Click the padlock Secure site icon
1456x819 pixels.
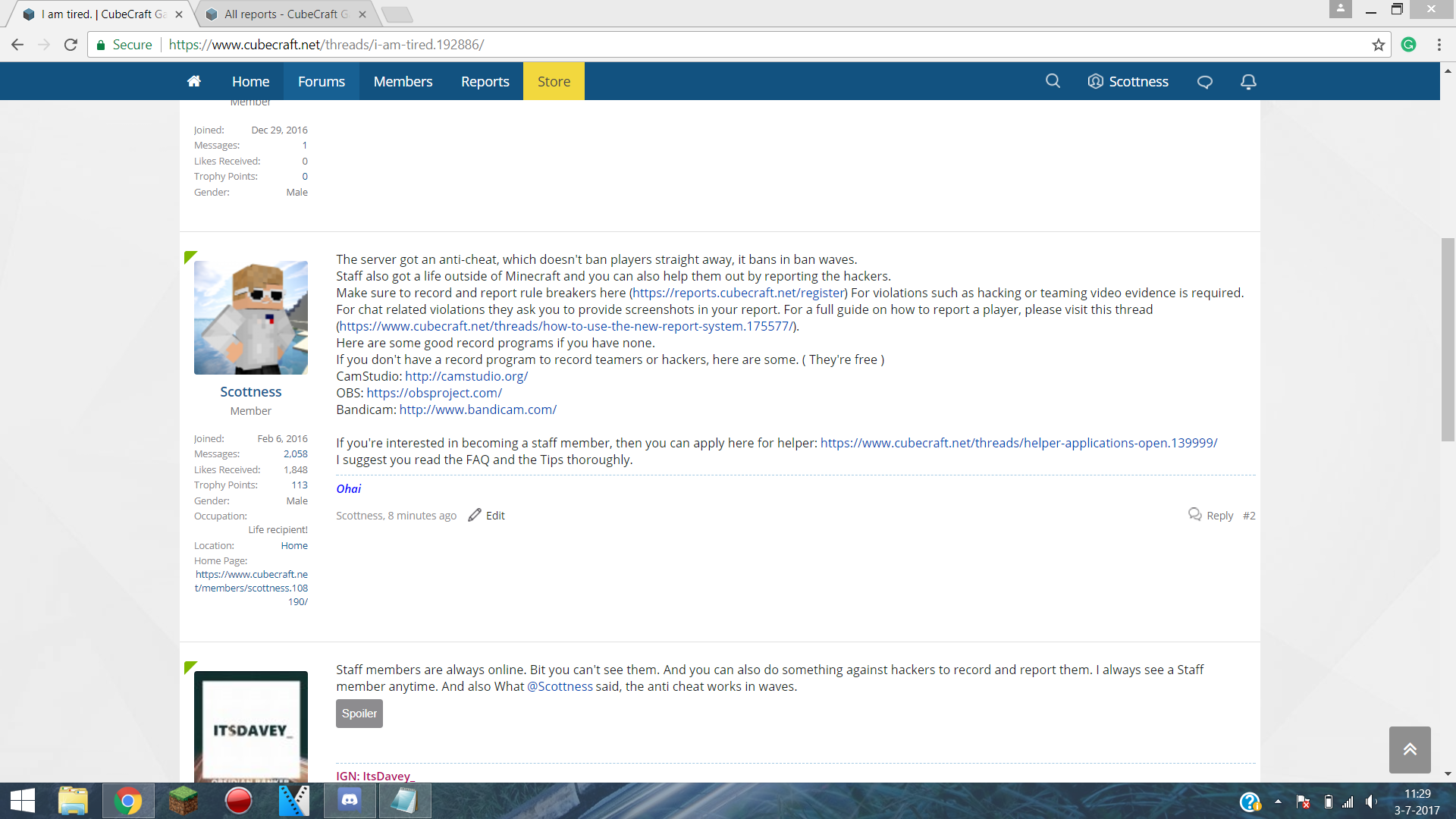[100, 45]
